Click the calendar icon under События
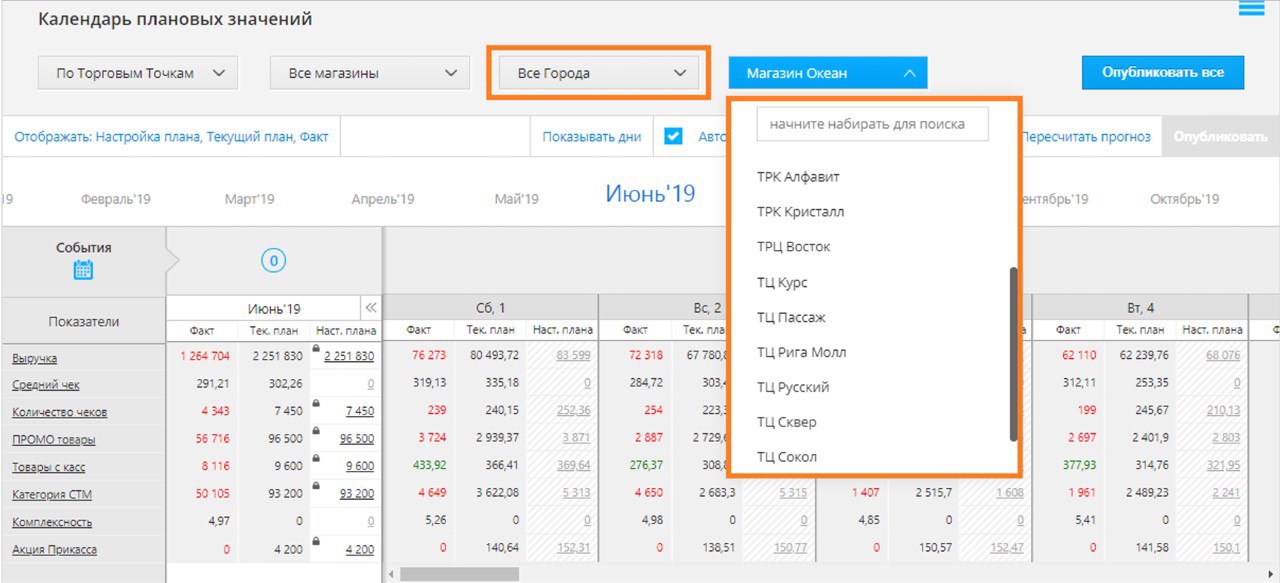 (83, 269)
